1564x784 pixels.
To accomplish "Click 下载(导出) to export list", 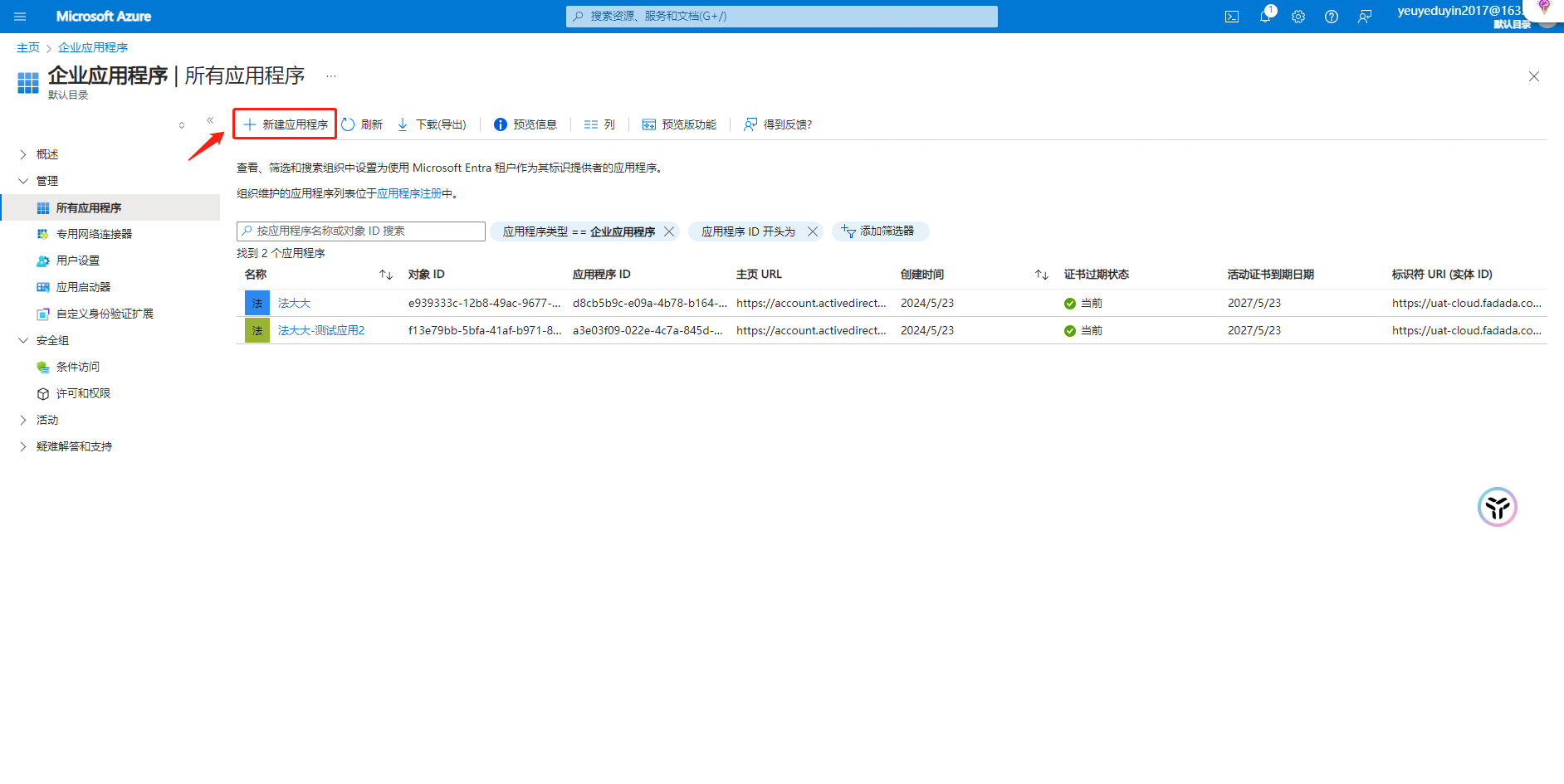I will point(432,124).
